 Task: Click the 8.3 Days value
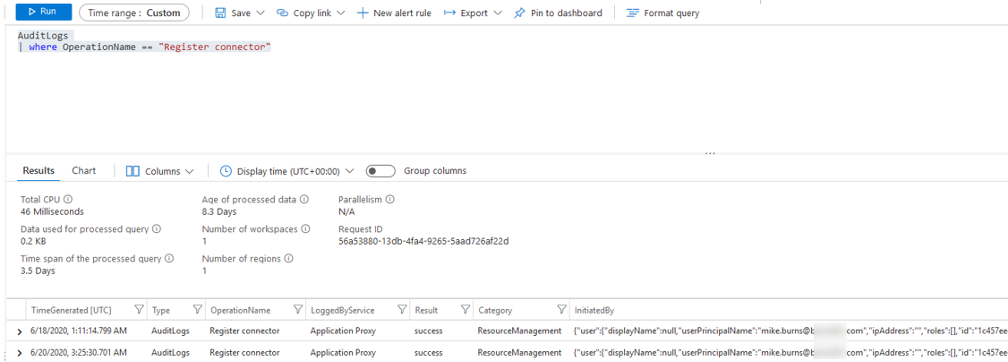click(219, 212)
